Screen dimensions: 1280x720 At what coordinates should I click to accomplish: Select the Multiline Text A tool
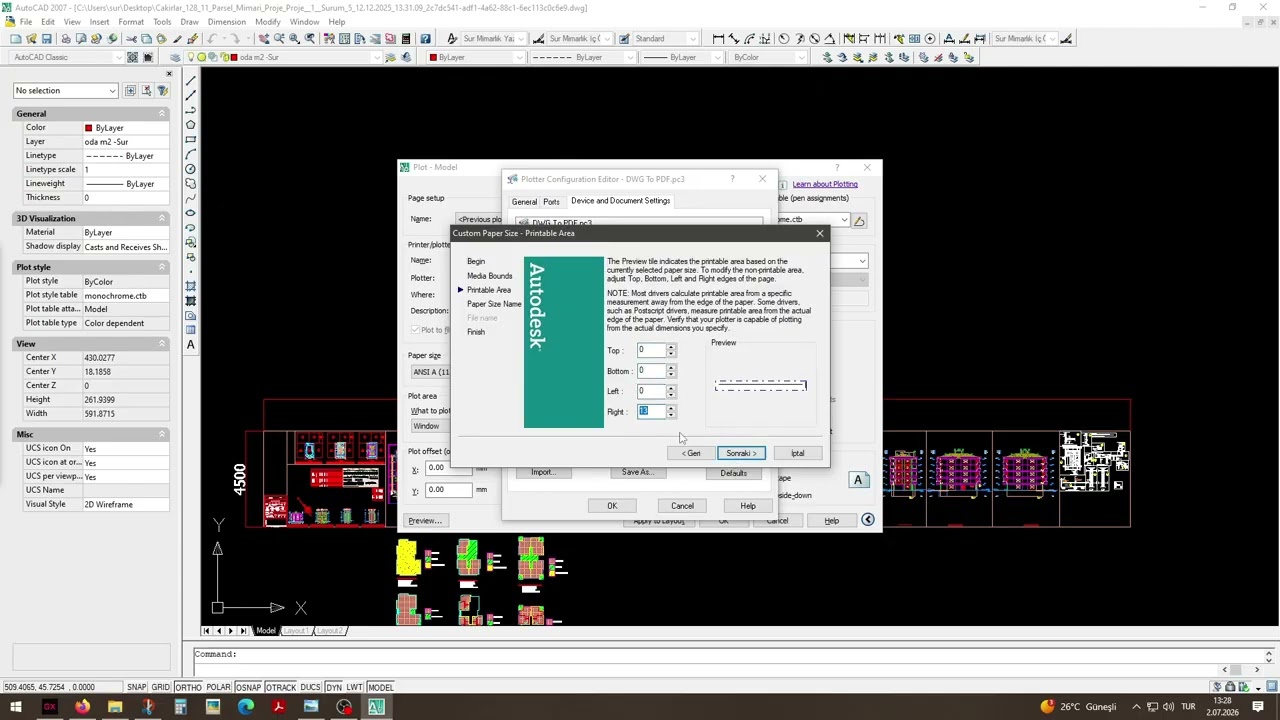[x=191, y=345]
